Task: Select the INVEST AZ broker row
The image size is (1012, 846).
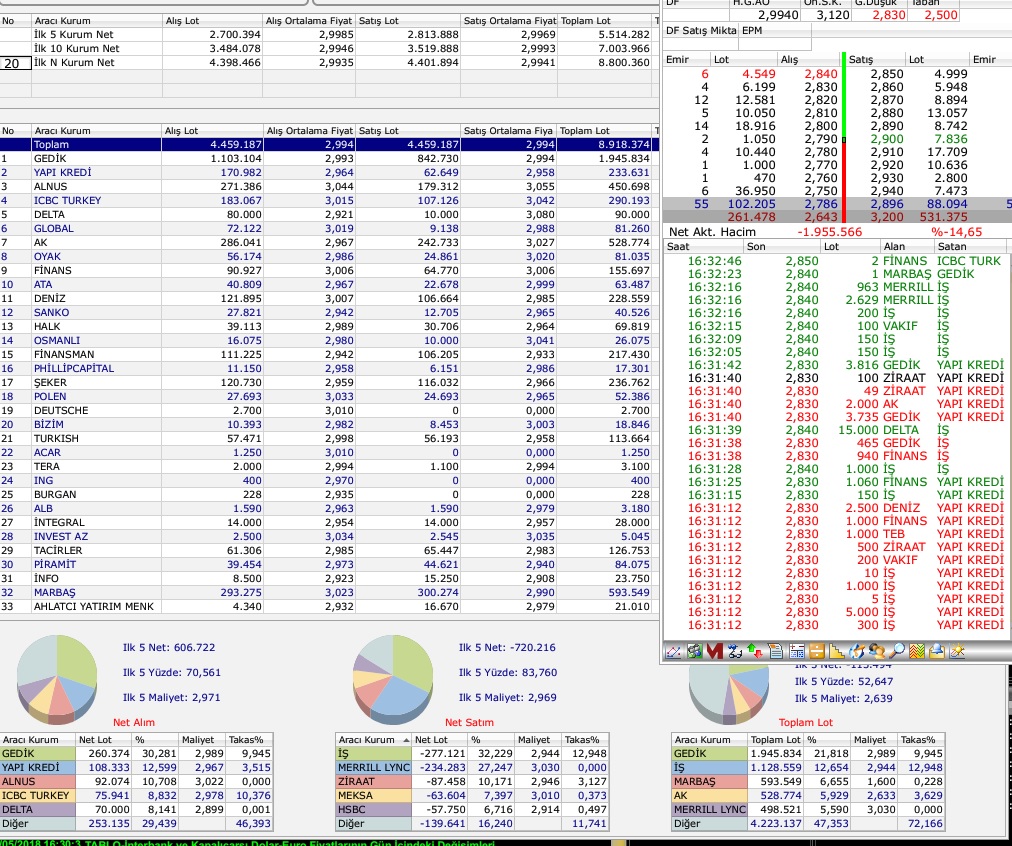Action: click(x=329, y=537)
